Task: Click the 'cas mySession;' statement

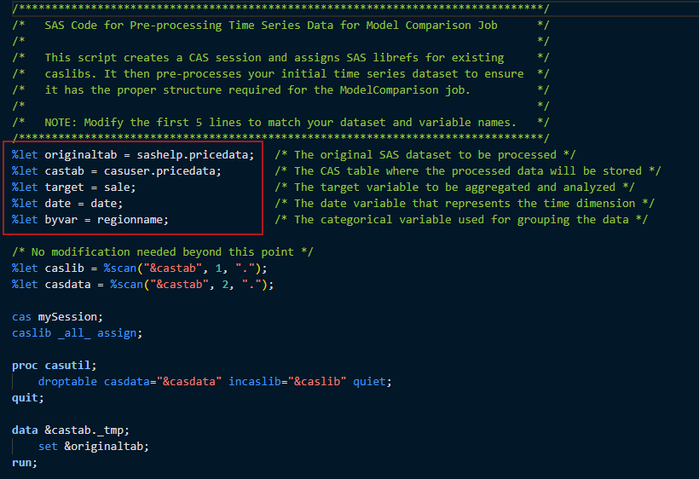Action: point(57,317)
